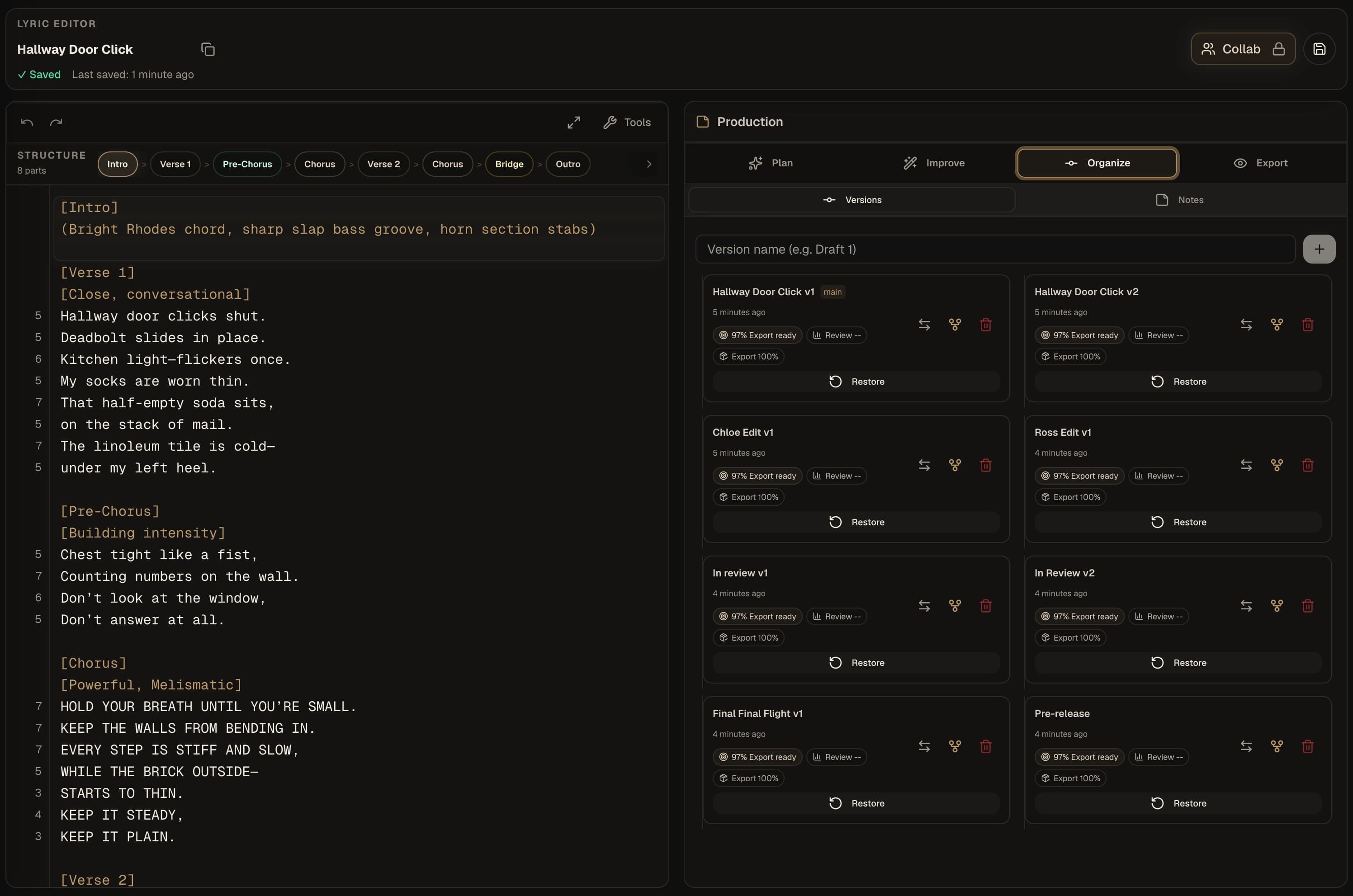
Task: Compare the Ross Edit v1 version
Action: point(1246,465)
